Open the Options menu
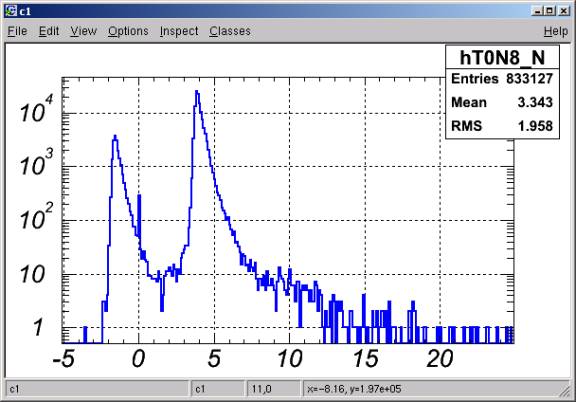 pyautogui.click(x=128, y=31)
